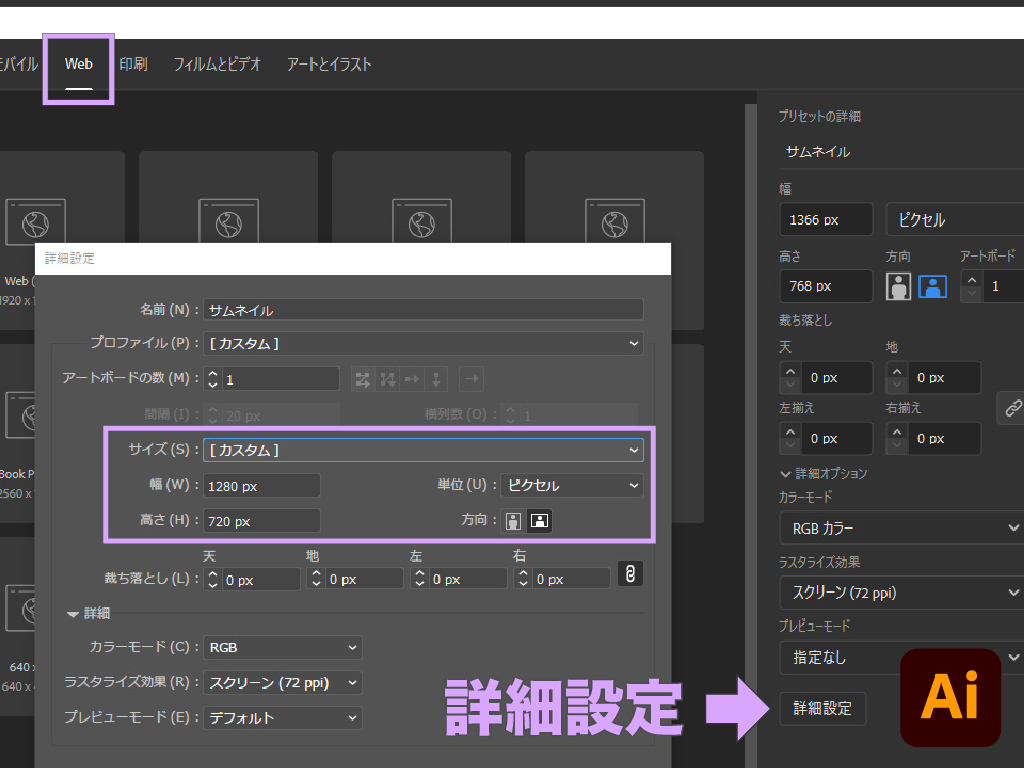Click the Illustrator logo icon
1024x768 pixels.
click(950, 697)
